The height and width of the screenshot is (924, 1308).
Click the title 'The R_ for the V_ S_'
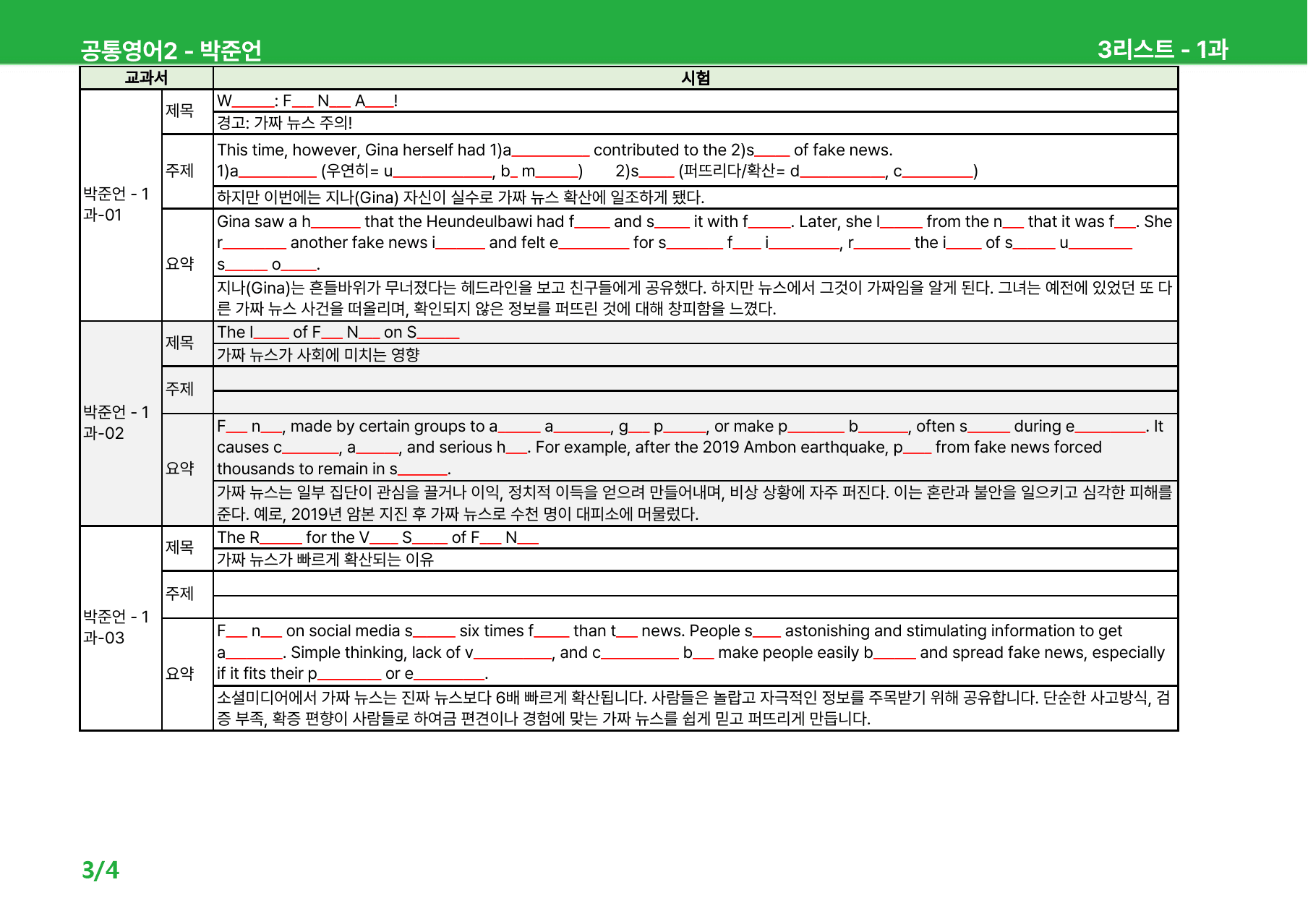point(378,538)
